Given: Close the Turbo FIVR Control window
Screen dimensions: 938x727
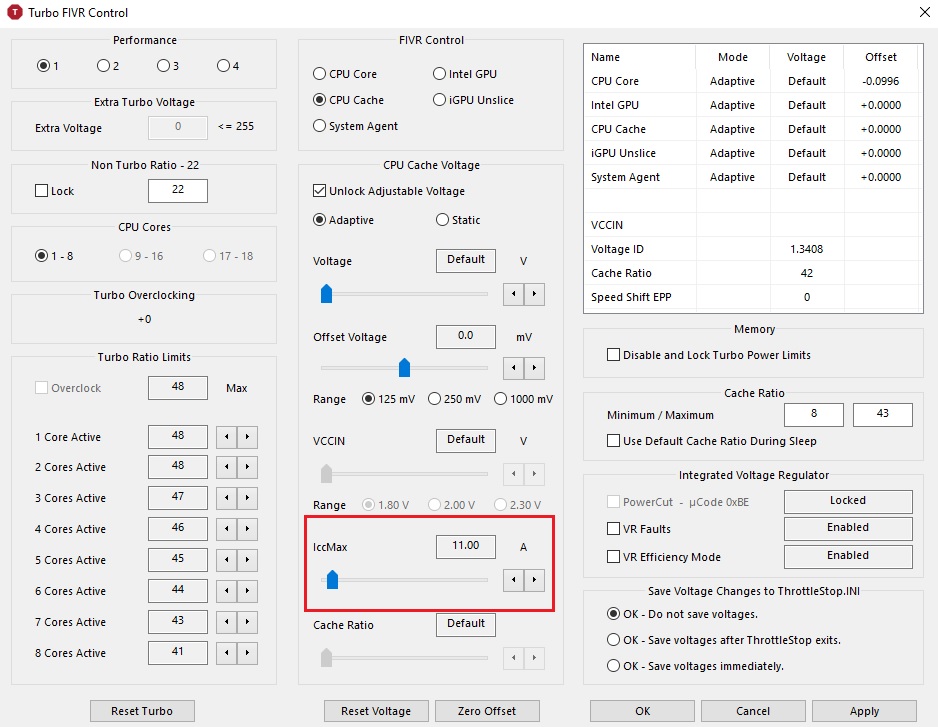Looking at the screenshot, I should (924, 13).
